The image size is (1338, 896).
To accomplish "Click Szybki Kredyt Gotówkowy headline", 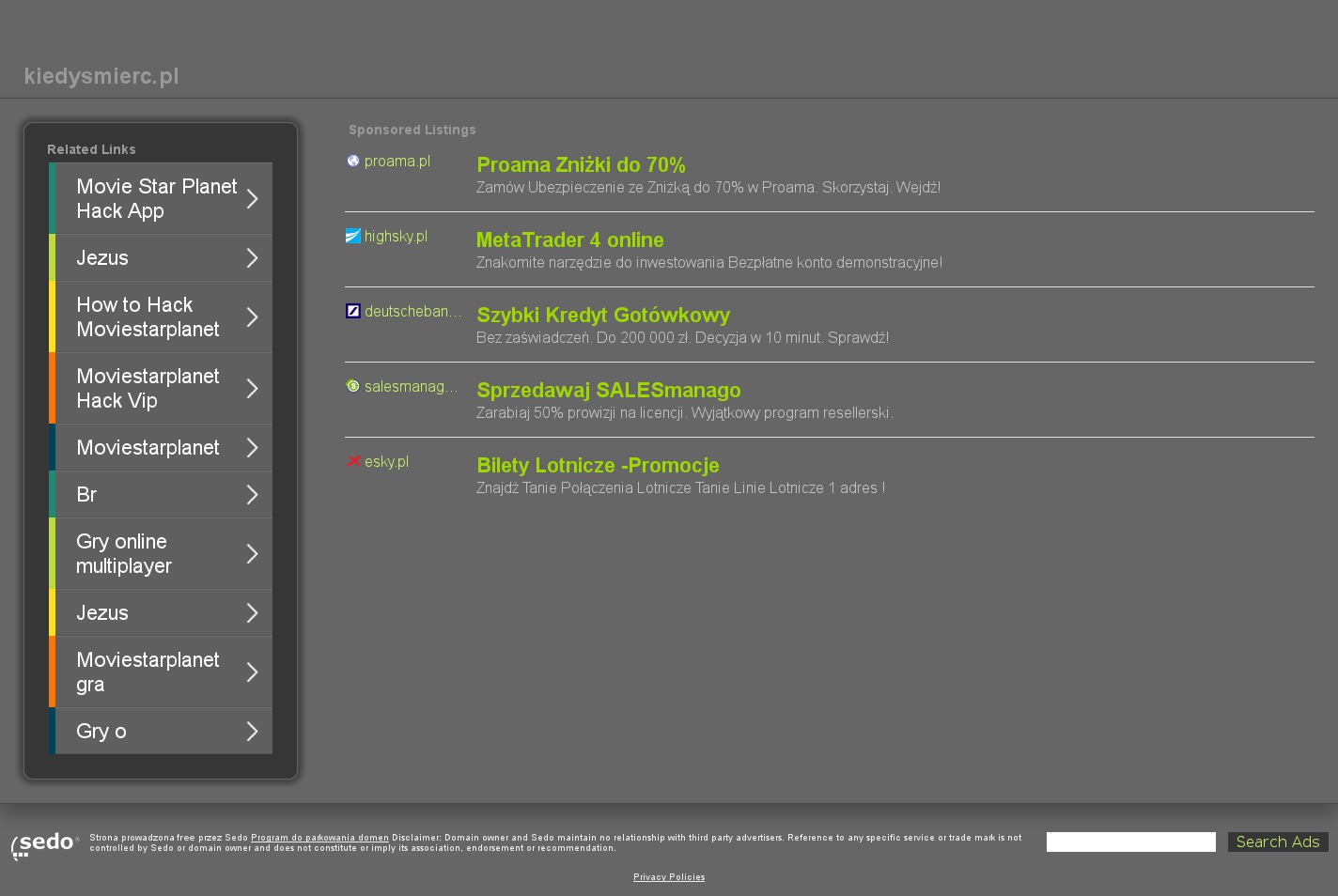I will point(602,316).
